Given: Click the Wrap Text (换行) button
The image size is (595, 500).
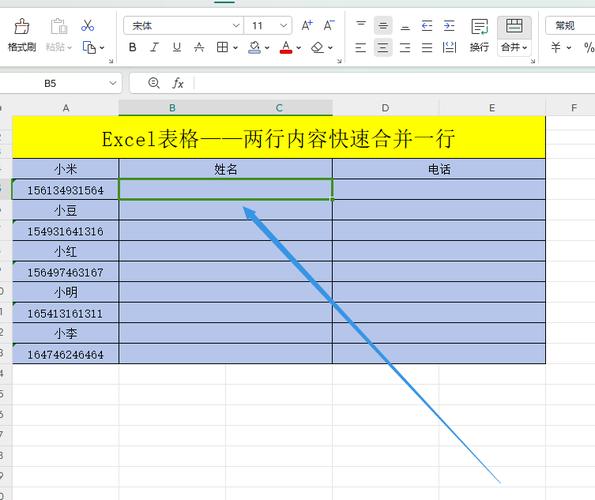Looking at the screenshot, I should (479, 35).
